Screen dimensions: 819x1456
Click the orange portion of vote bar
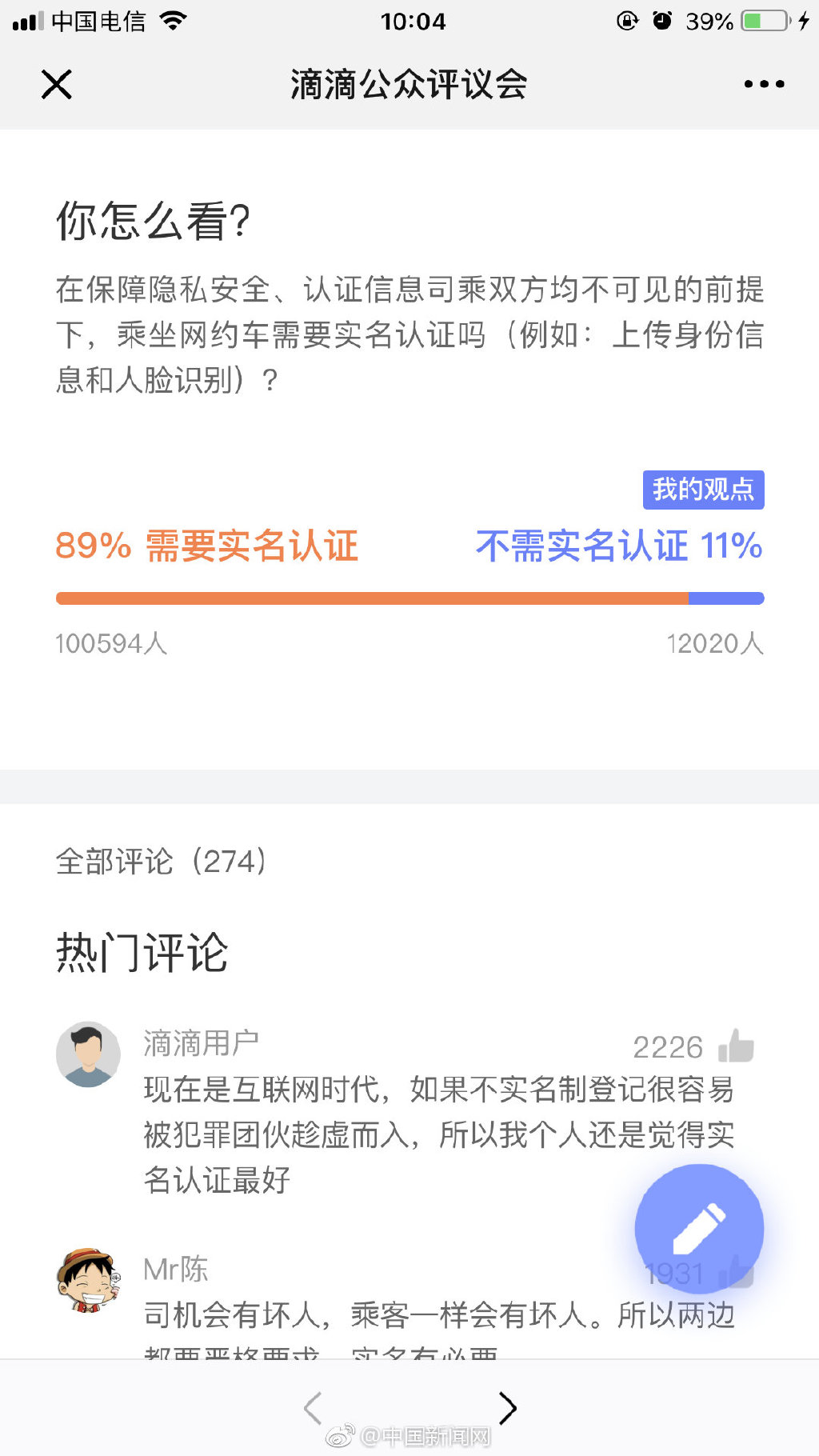click(372, 598)
